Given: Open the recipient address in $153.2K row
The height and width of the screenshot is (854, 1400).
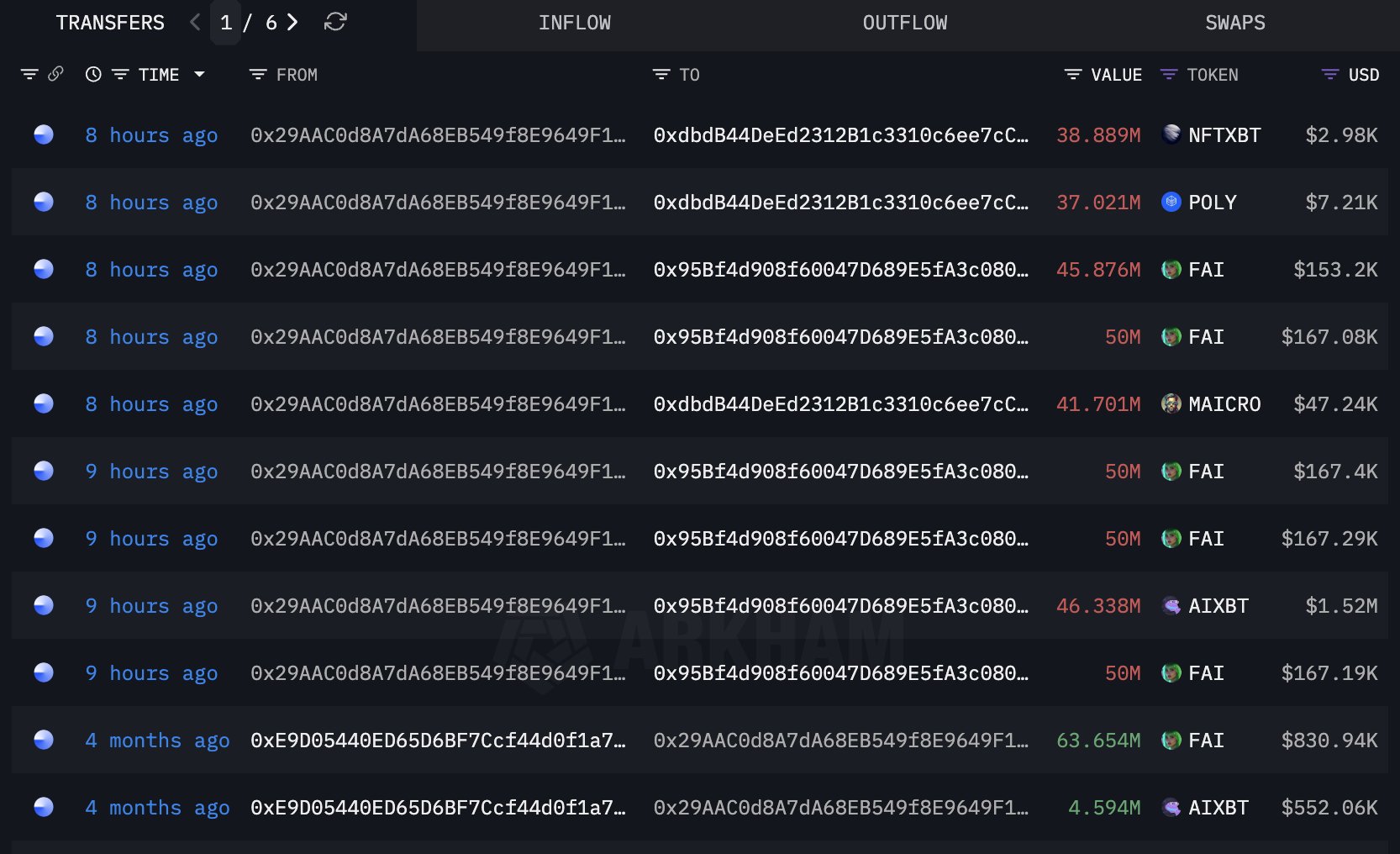Looking at the screenshot, I should coord(841,270).
